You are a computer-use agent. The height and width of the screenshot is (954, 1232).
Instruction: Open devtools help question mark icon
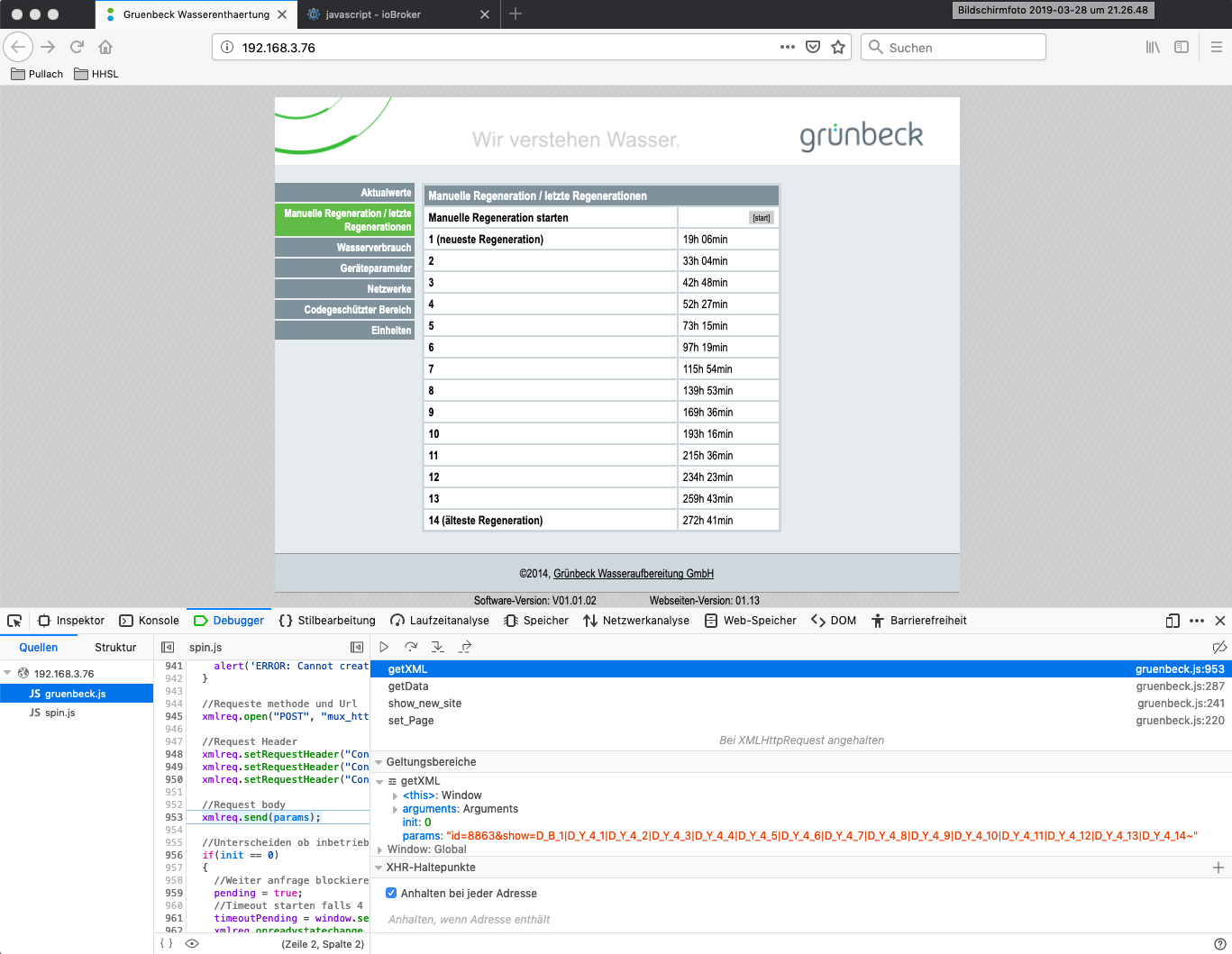(1220, 943)
